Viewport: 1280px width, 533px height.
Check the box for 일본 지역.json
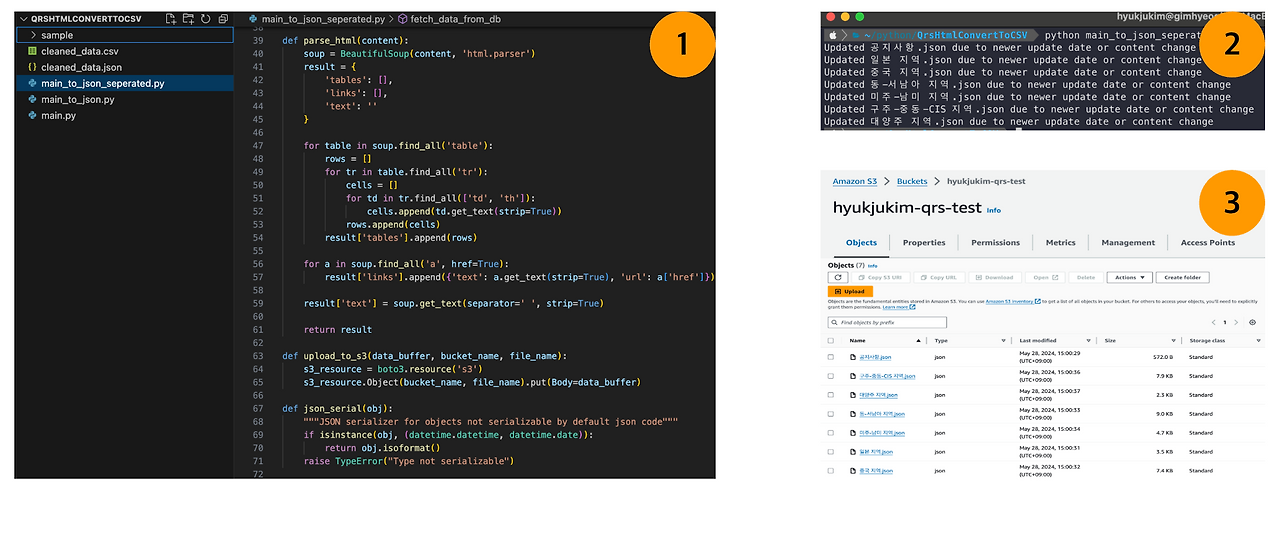click(x=831, y=452)
